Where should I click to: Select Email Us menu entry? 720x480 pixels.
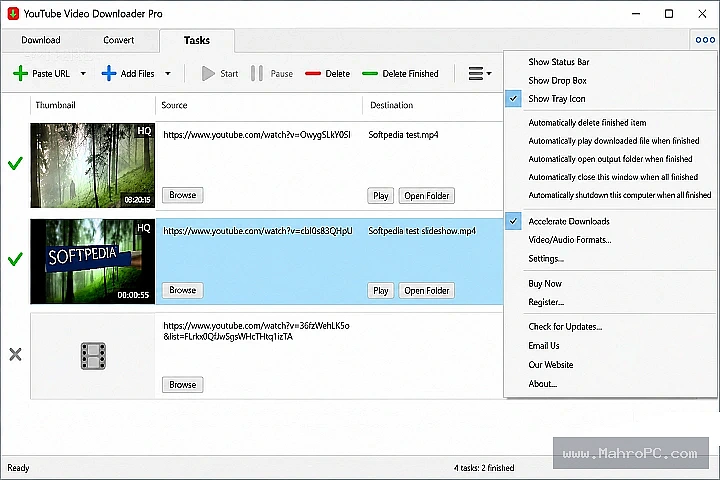point(544,345)
